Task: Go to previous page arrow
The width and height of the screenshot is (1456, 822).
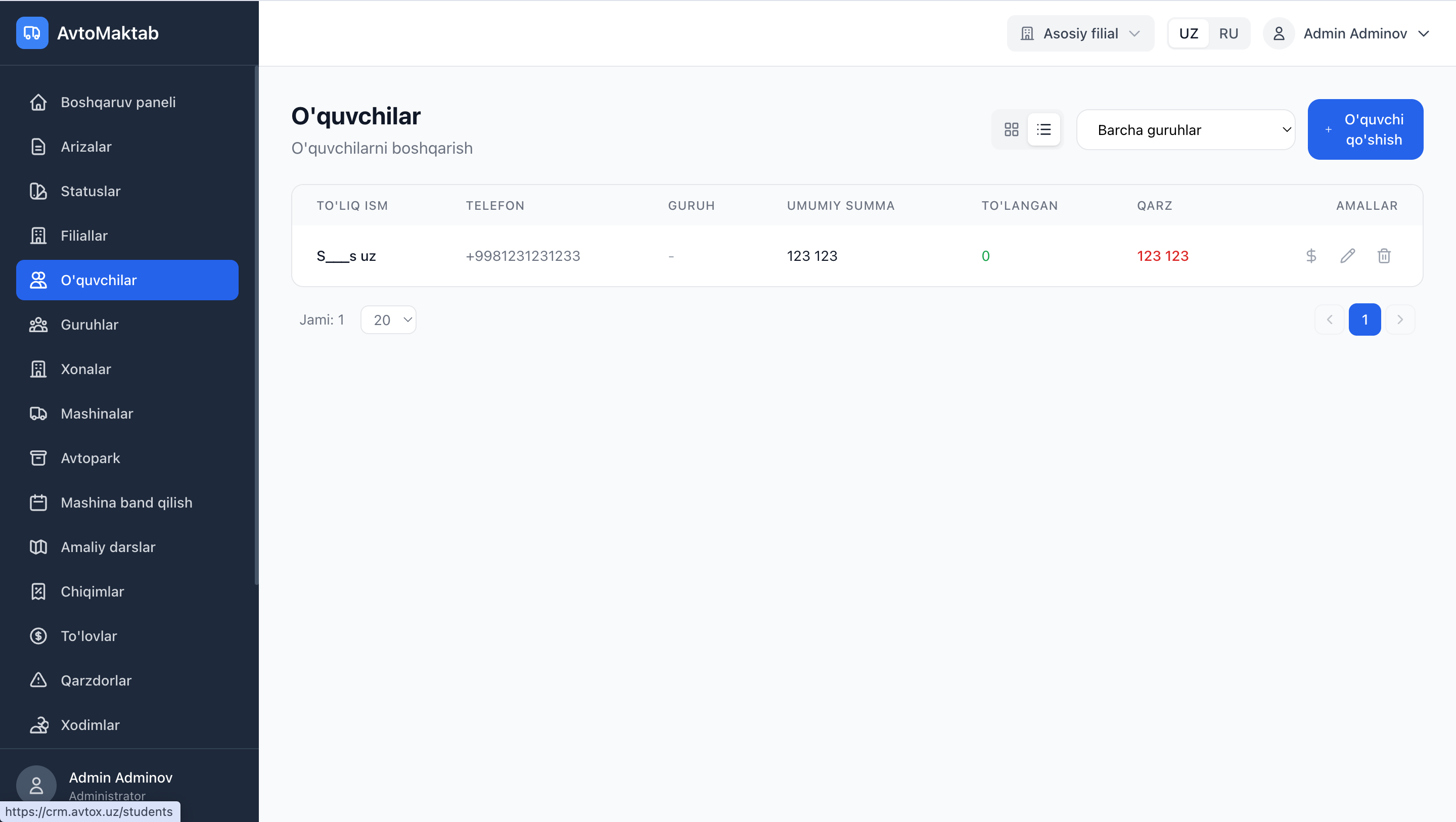Action: [1330, 320]
